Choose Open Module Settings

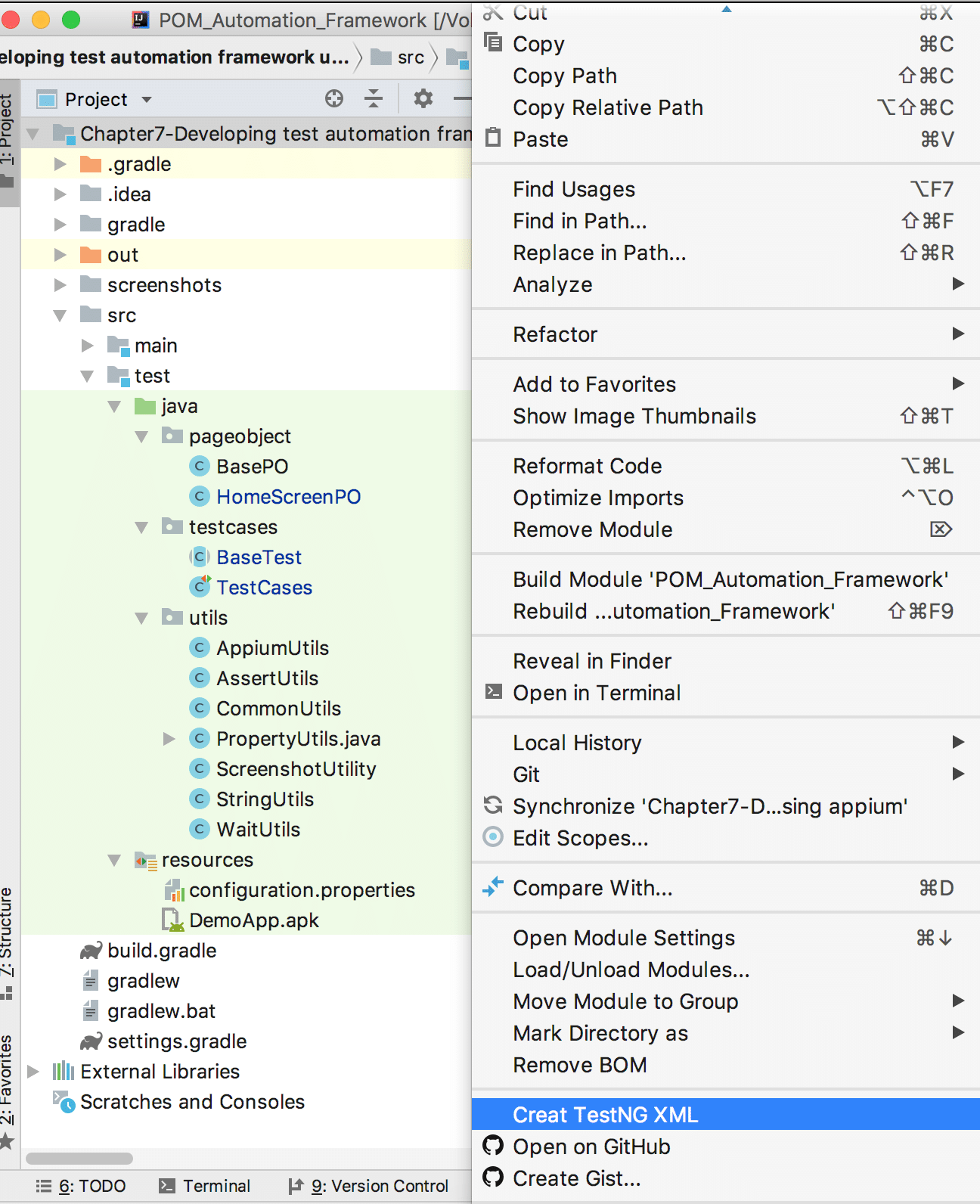pos(726,938)
